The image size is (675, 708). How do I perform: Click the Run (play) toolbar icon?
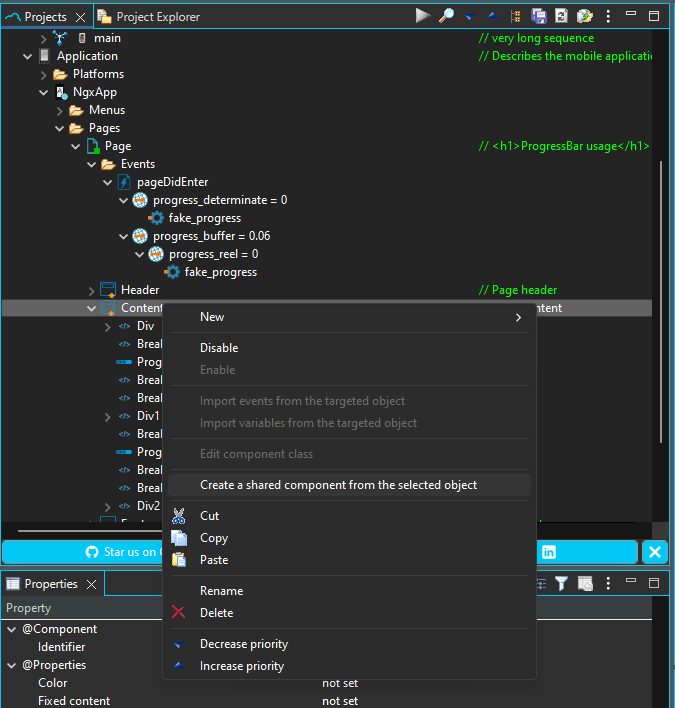422,16
